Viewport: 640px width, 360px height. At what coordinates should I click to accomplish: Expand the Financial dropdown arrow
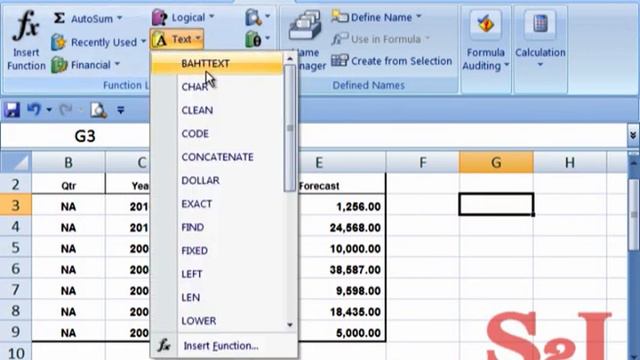pos(117,64)
